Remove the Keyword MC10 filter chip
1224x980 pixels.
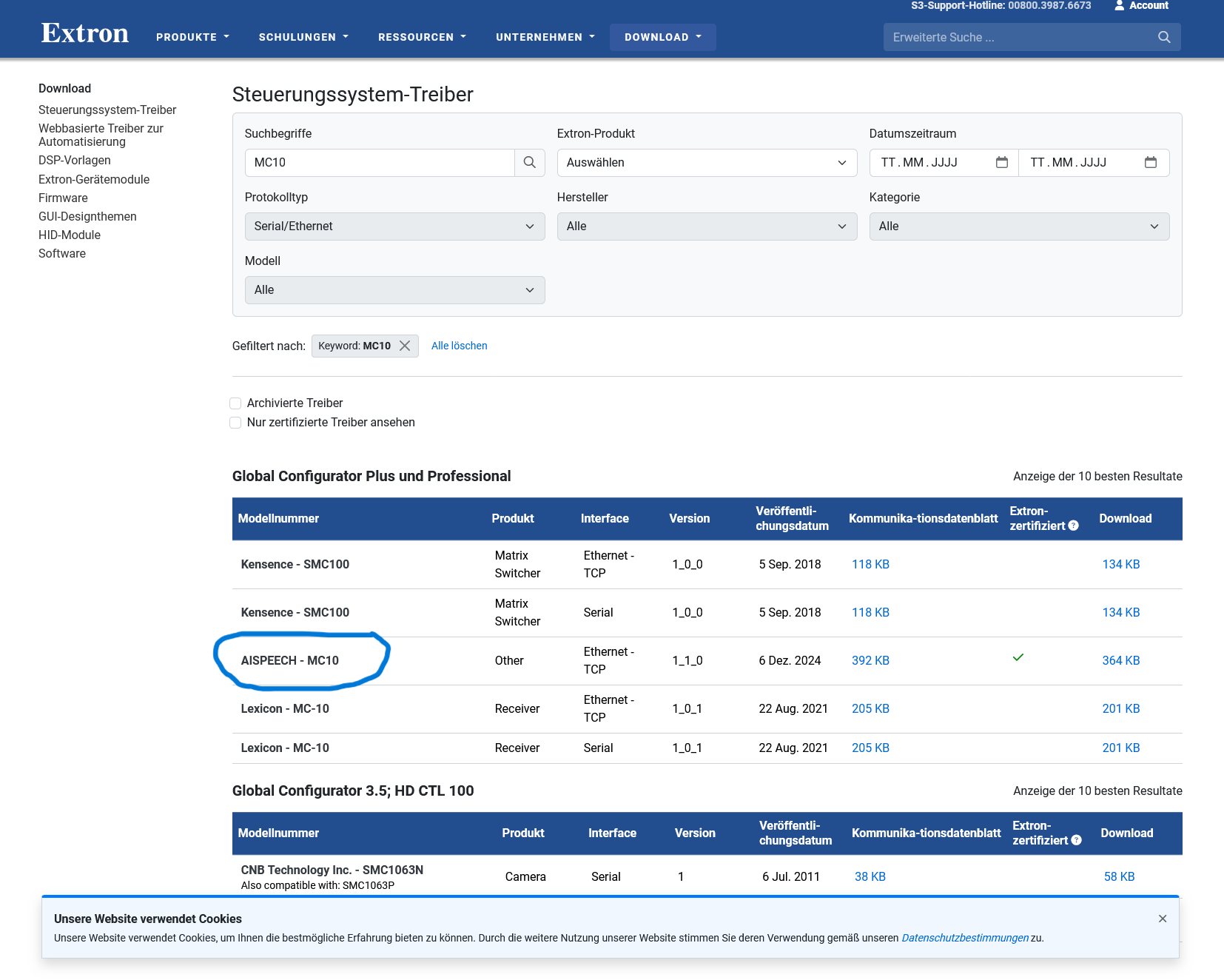[x=405, y=346]
